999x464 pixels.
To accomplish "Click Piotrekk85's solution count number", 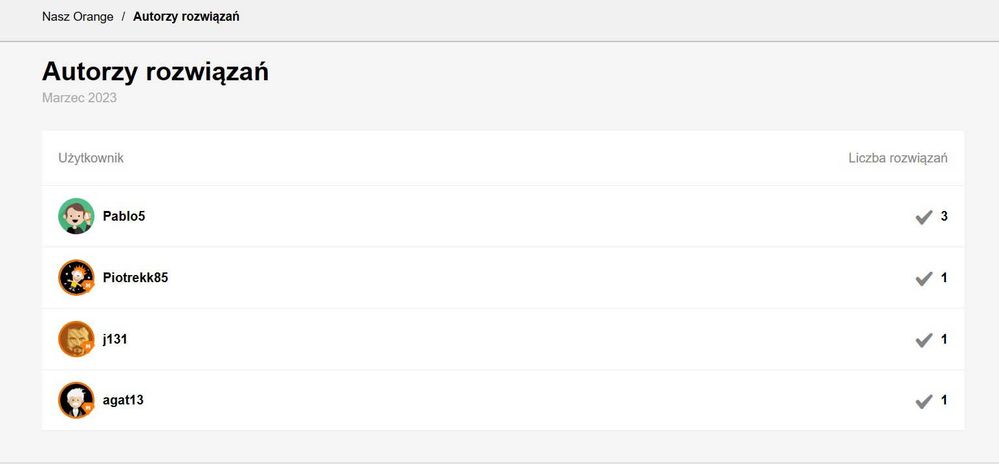I will point(944,278).
